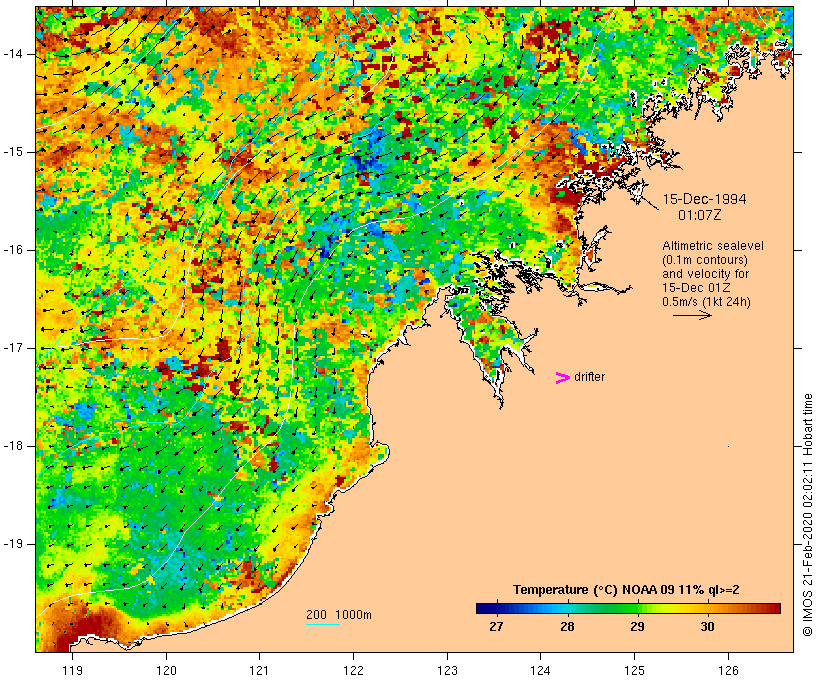Click the 28 tick label on the colorbar
Screen dimensions: 820x680
[567, 626]
